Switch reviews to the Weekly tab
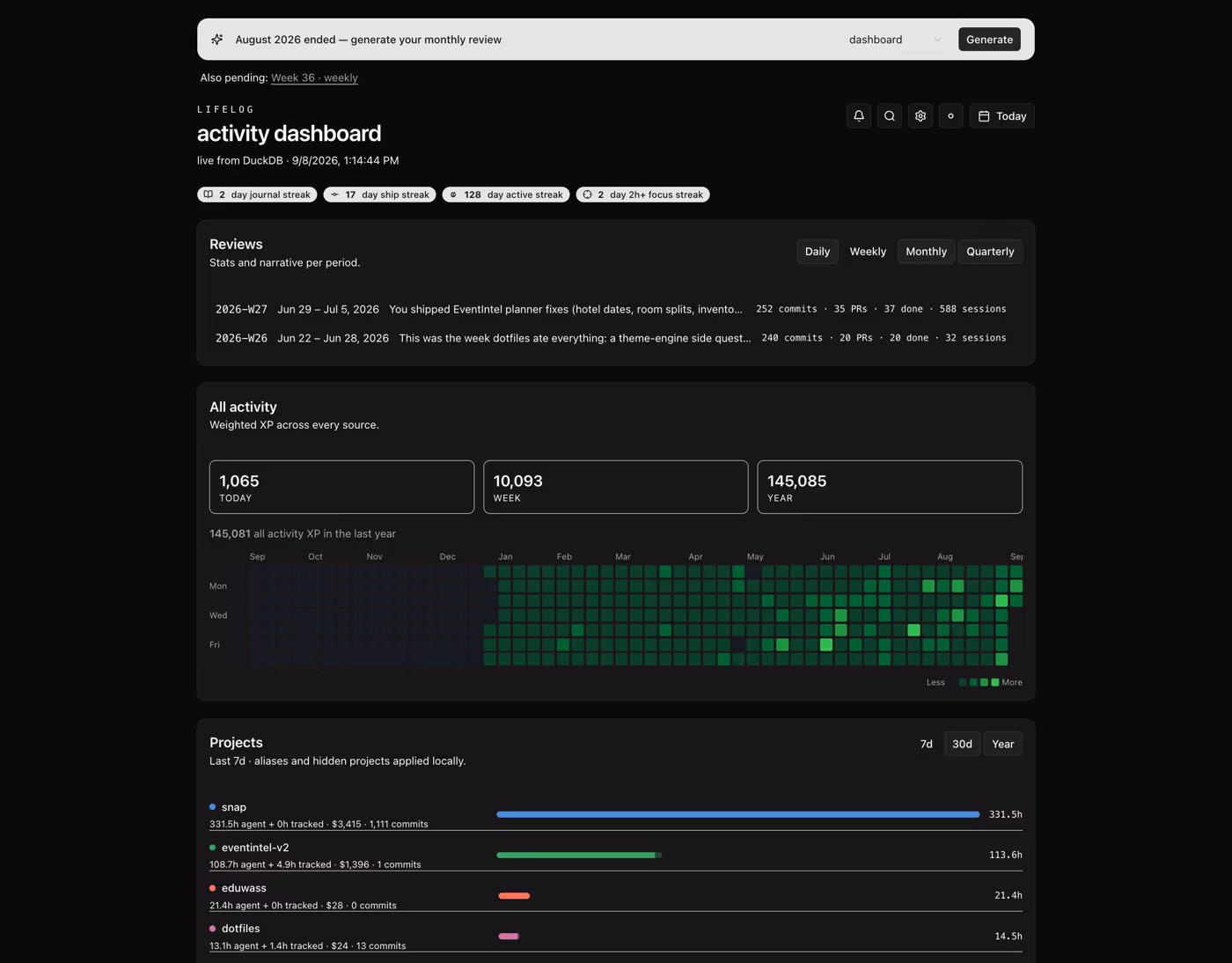This screenshot has width=1232, height=963. click(868, 252)
